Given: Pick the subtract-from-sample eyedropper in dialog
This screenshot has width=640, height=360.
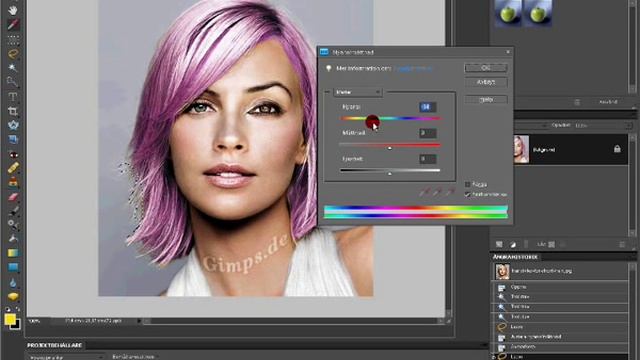Looking at the screenshot, I should click(450, 192).
